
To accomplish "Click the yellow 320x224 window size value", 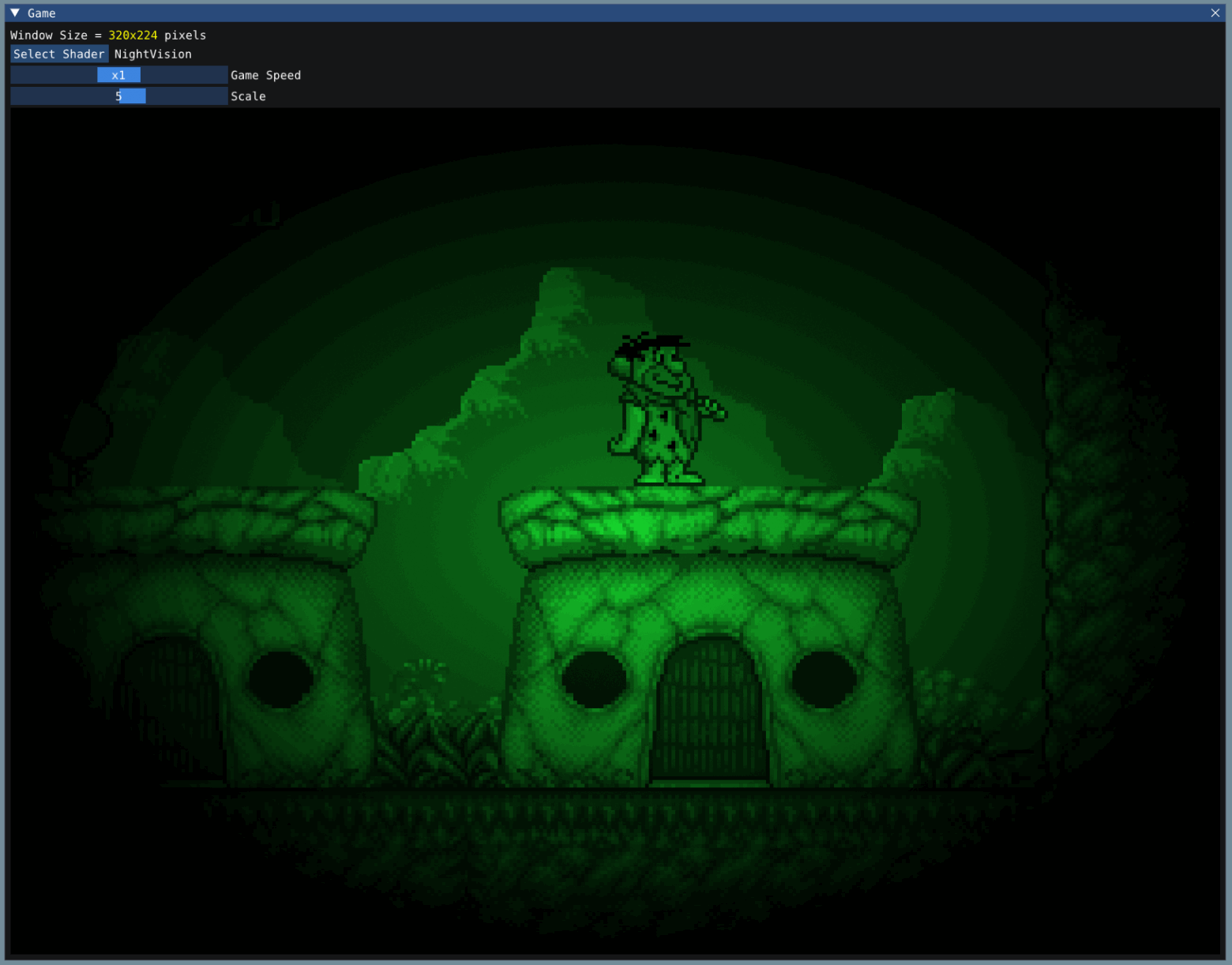I will coord(132,35).
